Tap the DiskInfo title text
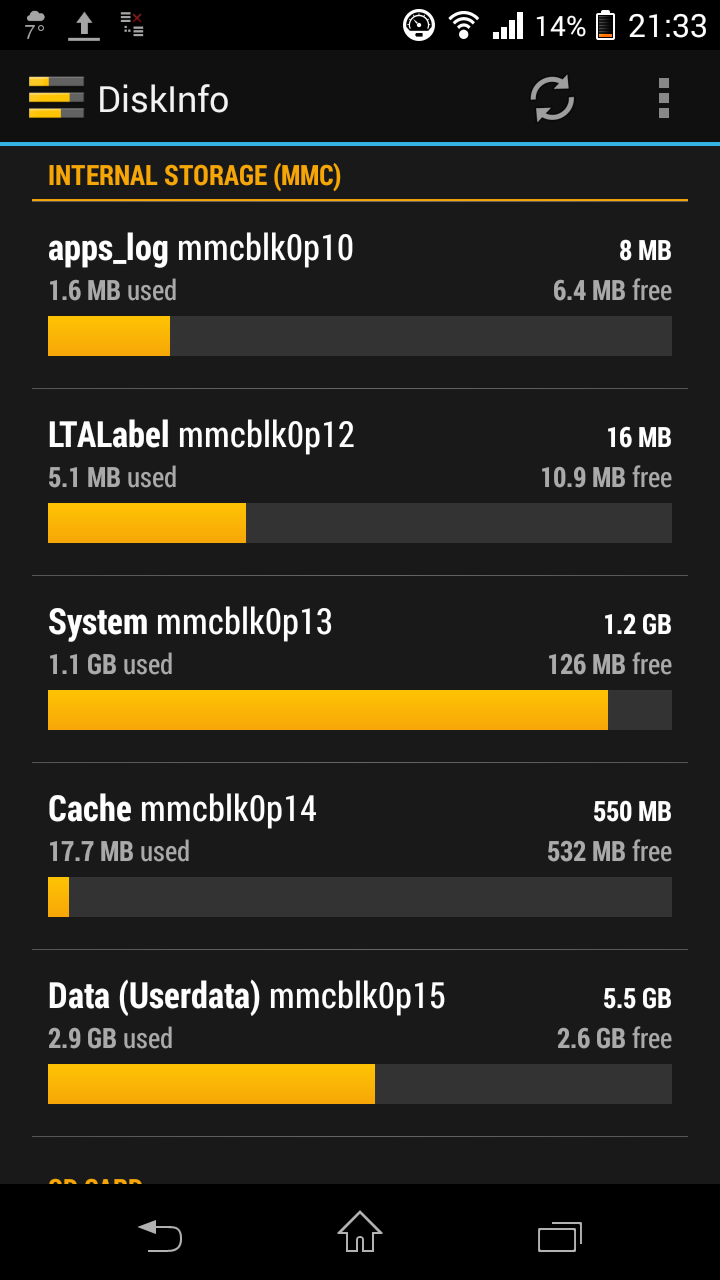Viewport: 720px width, 1280px height. [x=163, y=99]
